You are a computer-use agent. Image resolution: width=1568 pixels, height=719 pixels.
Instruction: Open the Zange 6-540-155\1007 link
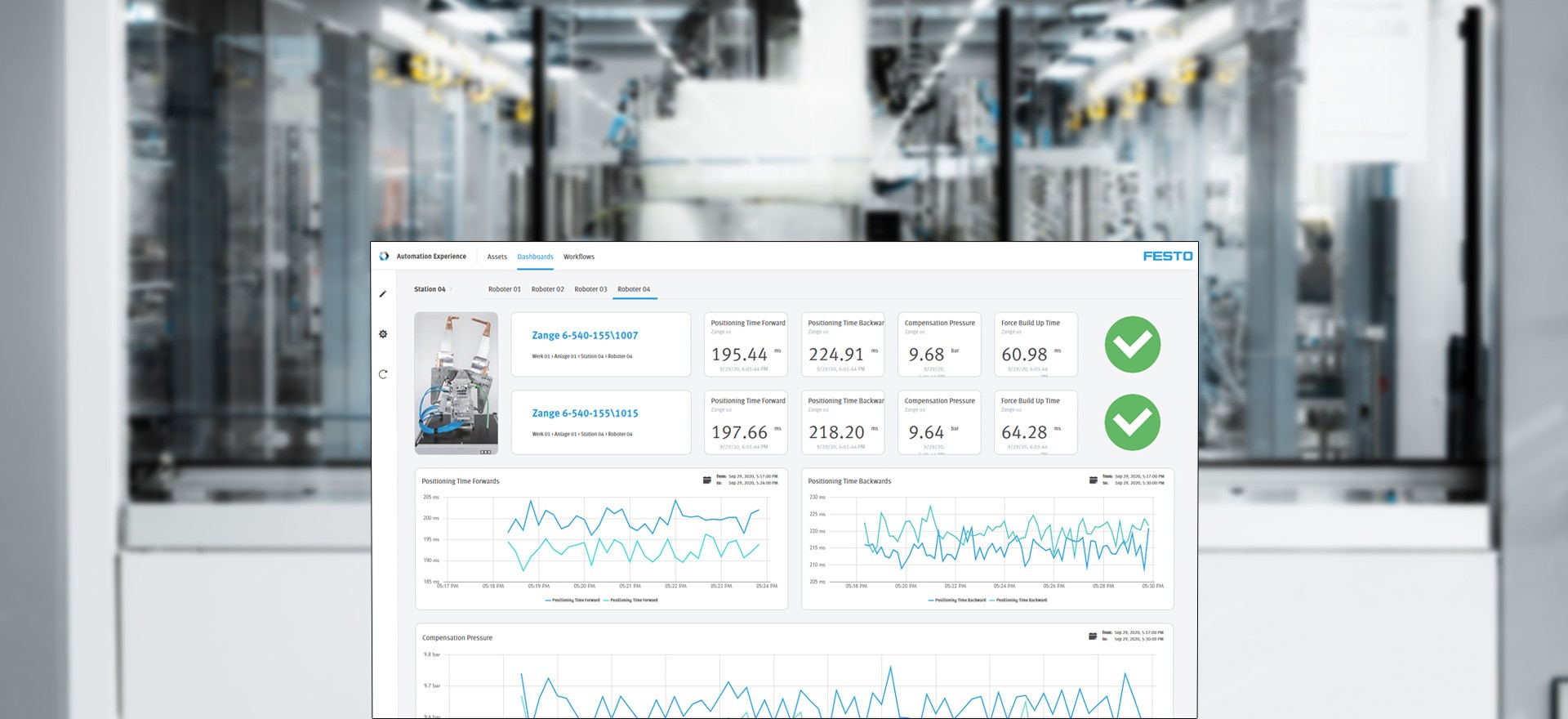click(585, 335)
